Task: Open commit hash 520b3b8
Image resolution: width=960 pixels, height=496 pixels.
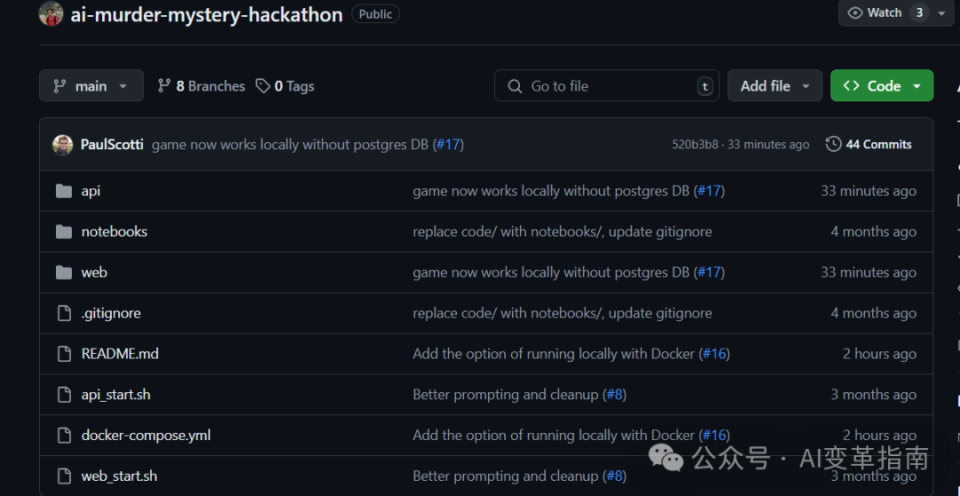Action: 695,144
